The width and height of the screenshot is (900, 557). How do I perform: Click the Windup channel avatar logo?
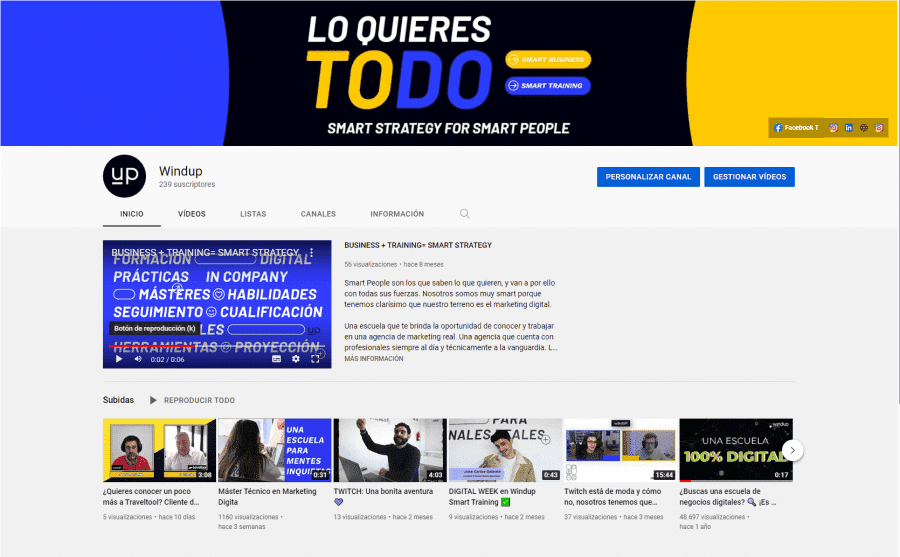pyautogui.click(x=125, y=176)
